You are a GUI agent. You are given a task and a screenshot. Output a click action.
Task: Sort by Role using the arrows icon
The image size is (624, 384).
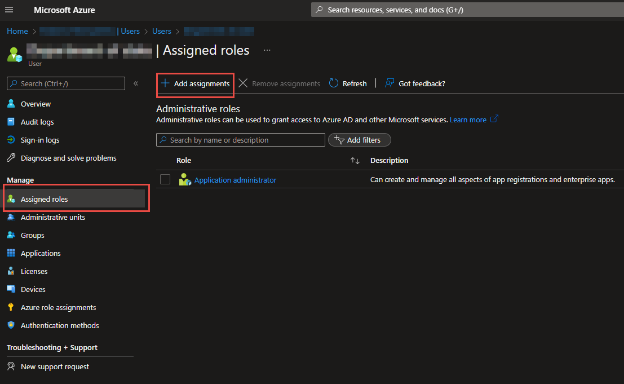click(355, 161)
